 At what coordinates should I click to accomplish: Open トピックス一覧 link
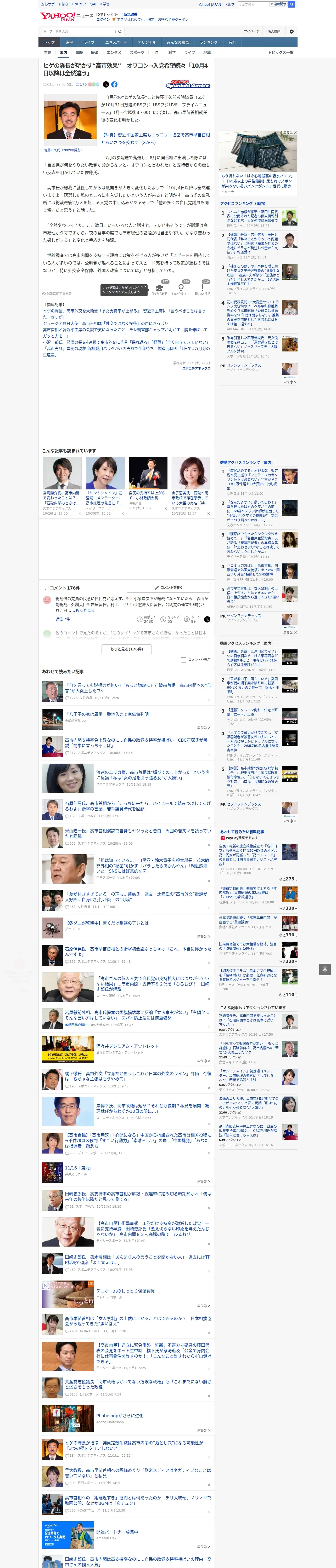tap(281, 53)
